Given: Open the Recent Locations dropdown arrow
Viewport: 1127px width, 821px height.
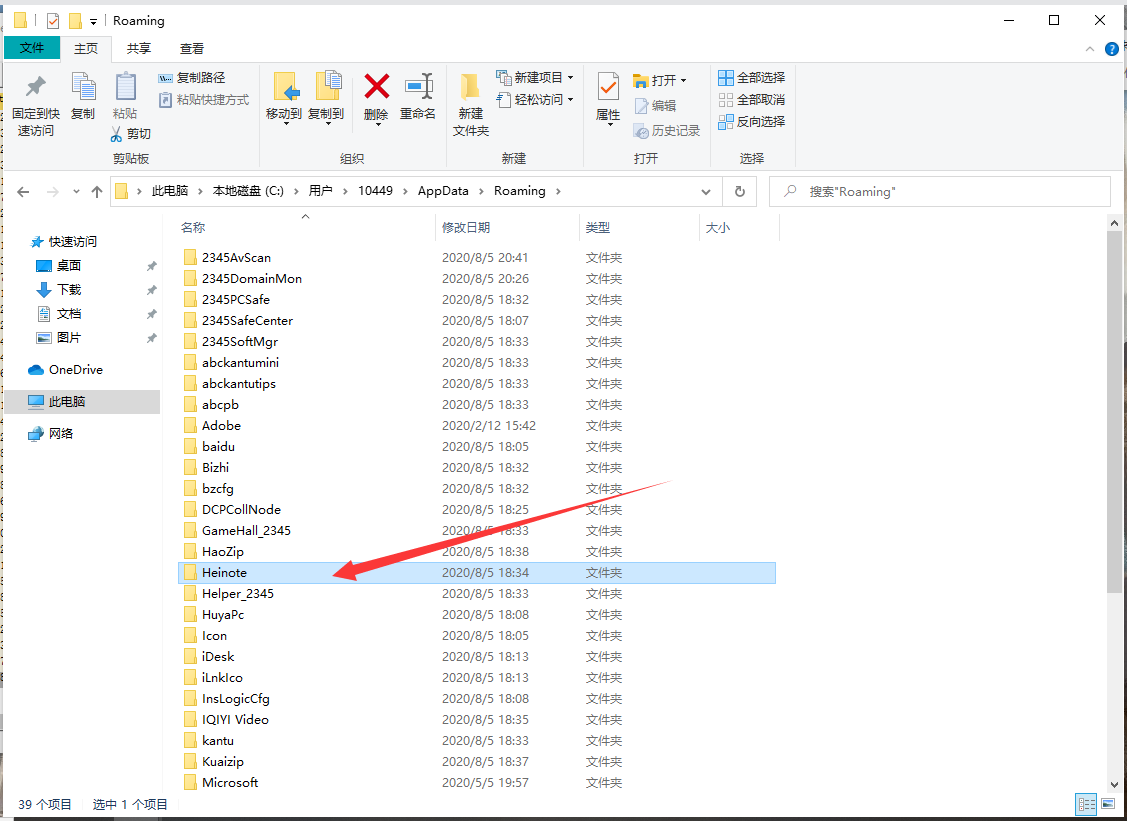Looking at the screenshot, I should click(x=76, y=192).
